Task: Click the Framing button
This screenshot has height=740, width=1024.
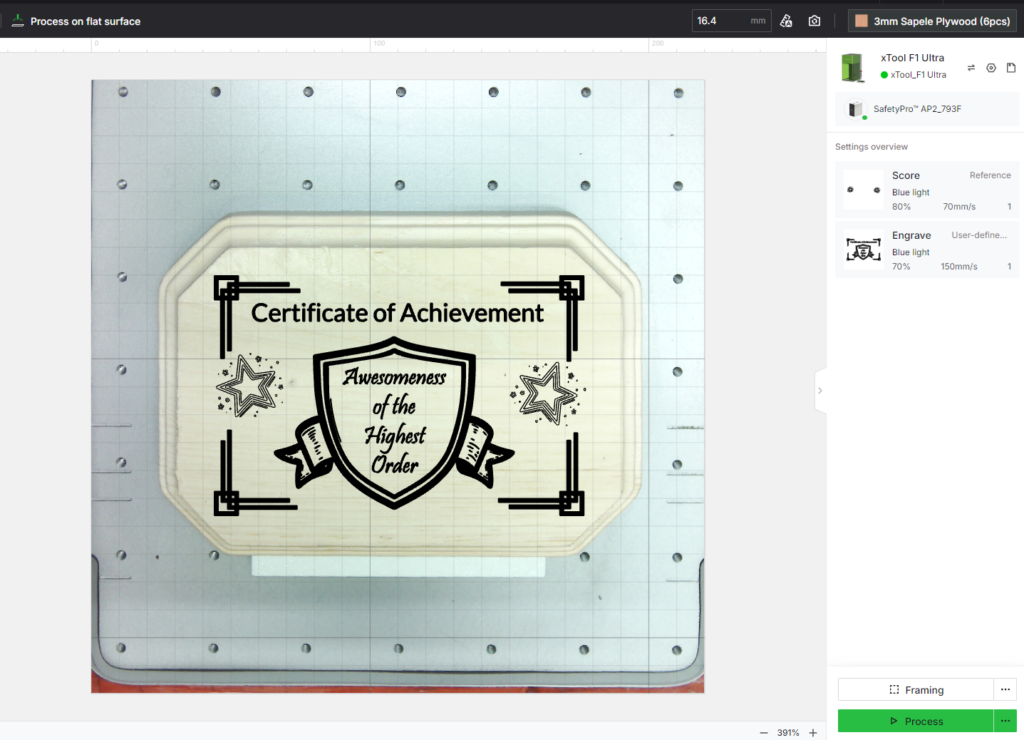Action: pyautogui.click(x=916, y=690)
